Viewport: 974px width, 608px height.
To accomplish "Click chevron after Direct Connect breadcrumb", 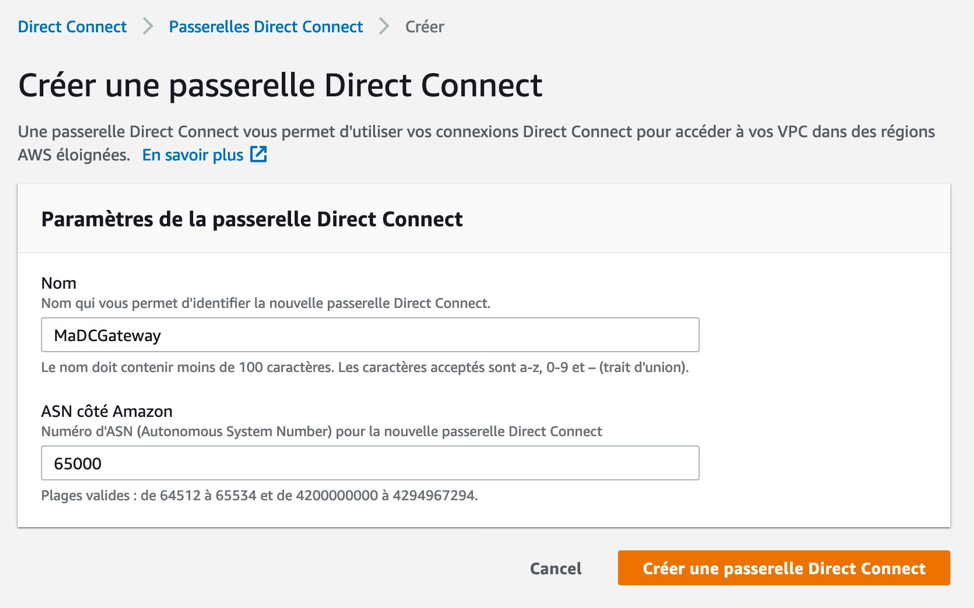I will coord(148,27).
